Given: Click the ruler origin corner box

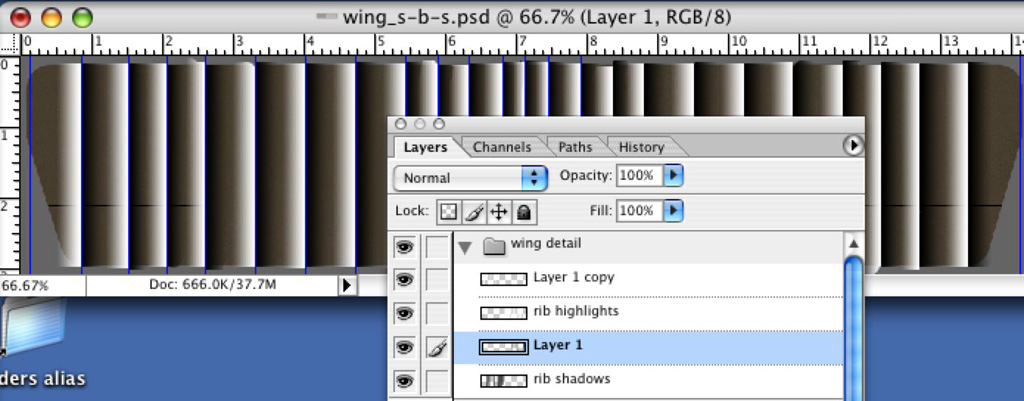Looking at the screenshot, I should click(9, 44).
